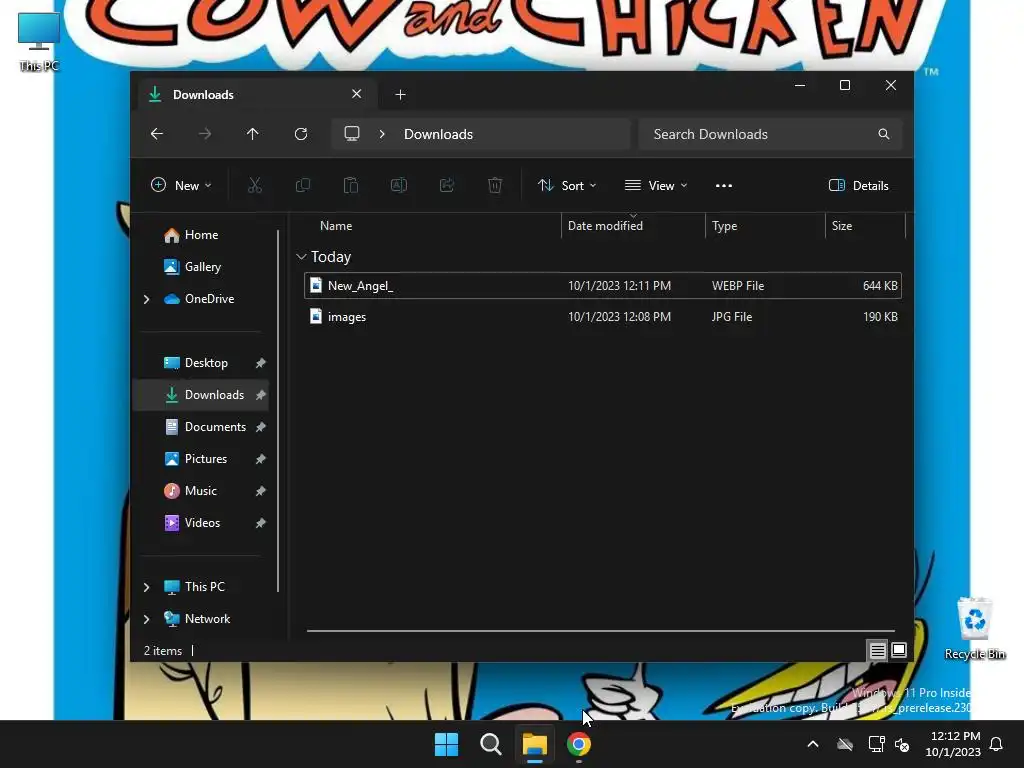Open the Windows Start menu

[x=447, y=744]
